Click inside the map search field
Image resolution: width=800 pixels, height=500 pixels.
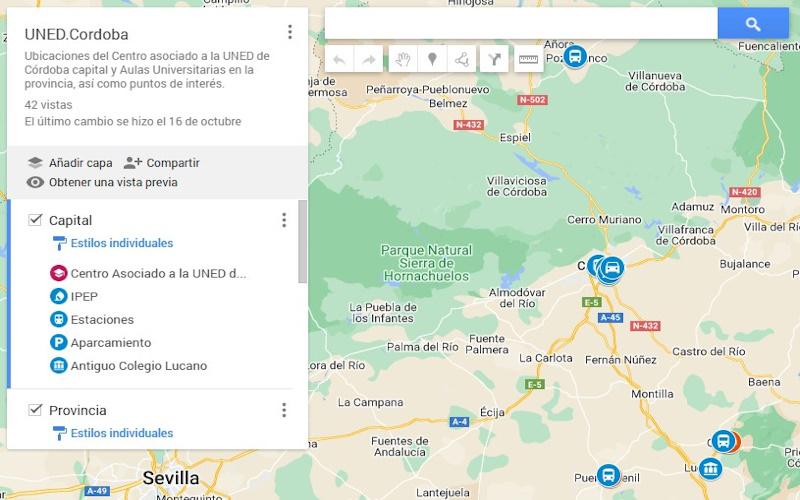point(521,23)
